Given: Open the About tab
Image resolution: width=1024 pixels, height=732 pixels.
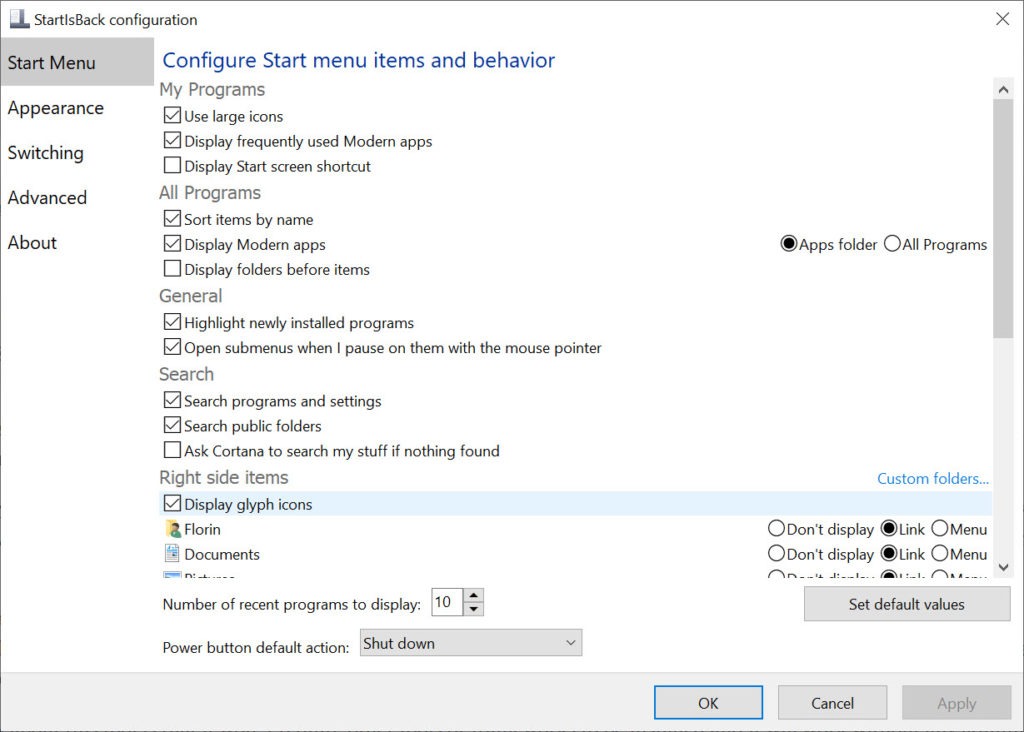Looking at the screenshot, I should 77,242.
